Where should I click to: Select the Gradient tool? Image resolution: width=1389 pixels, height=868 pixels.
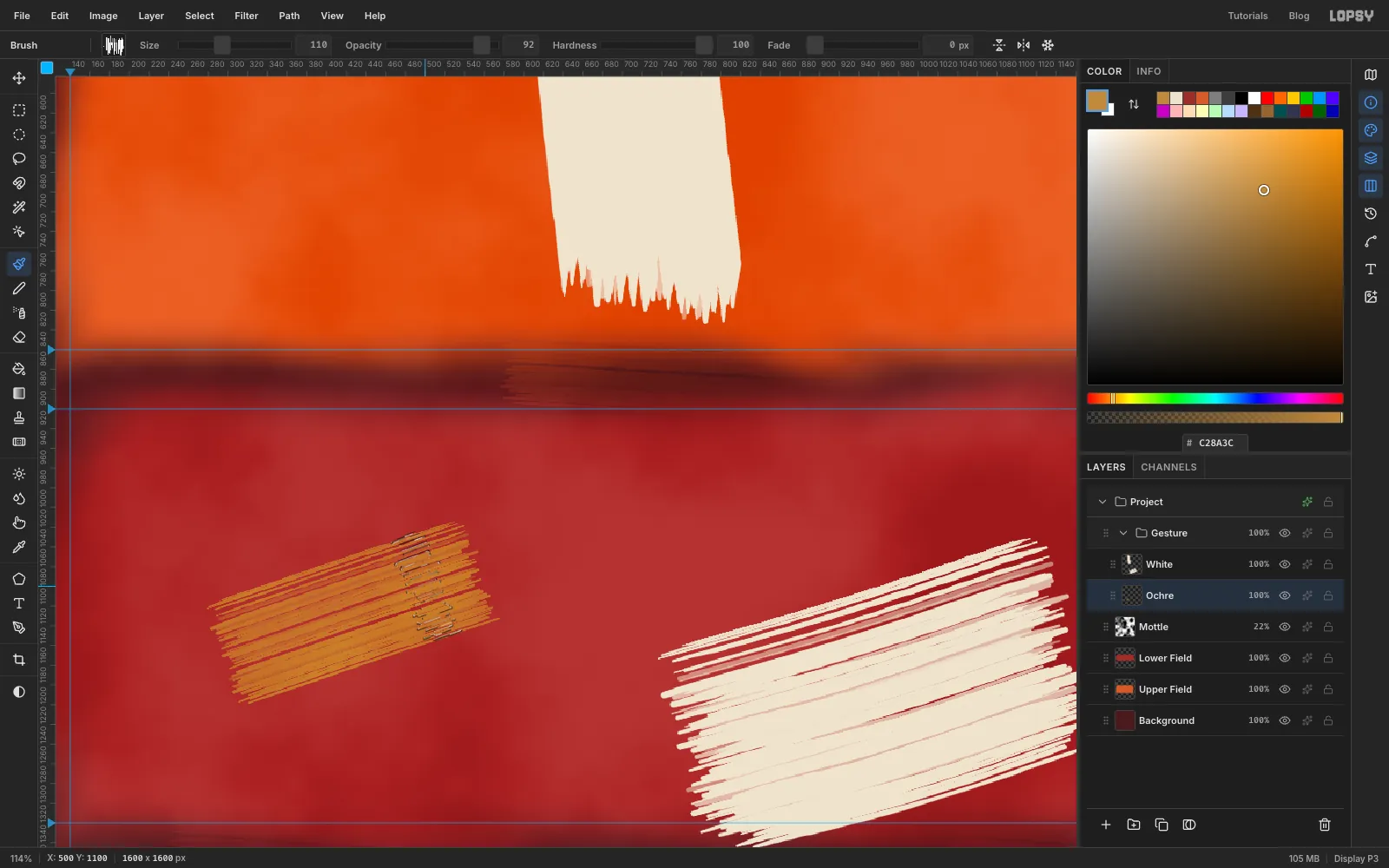[19, 393]
